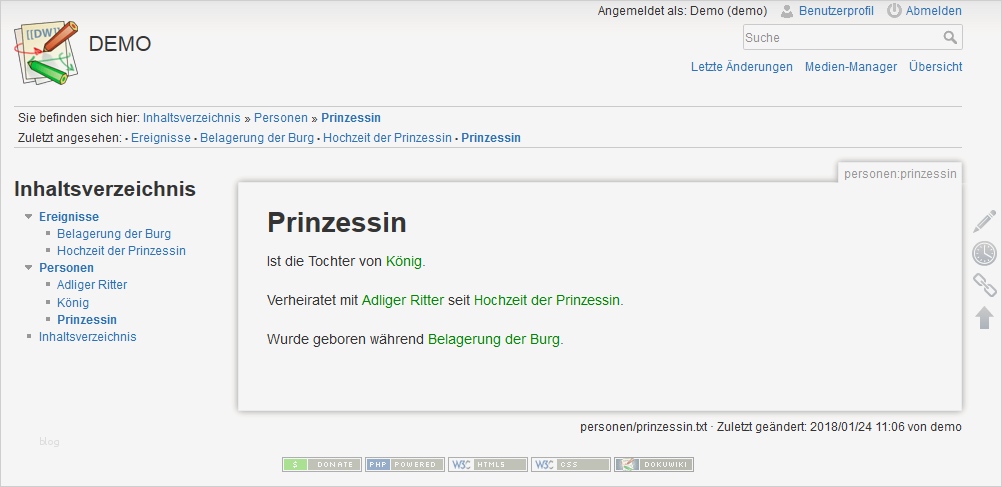
Task: Follow Hochzeit der Prinzessin article link
Action: 546,300
